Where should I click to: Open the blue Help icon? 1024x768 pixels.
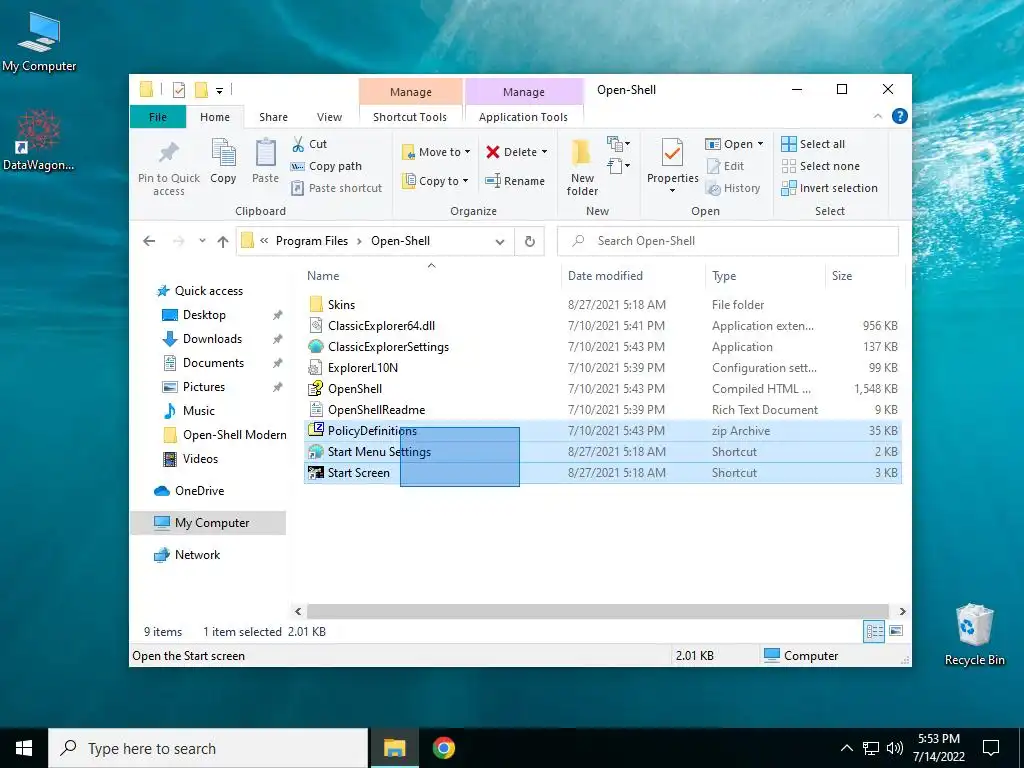[899, 116]
